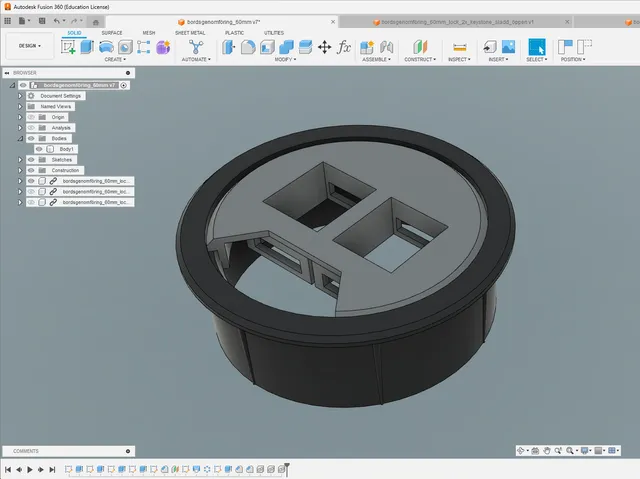Open the Construct menu label

tap(420, 59)
